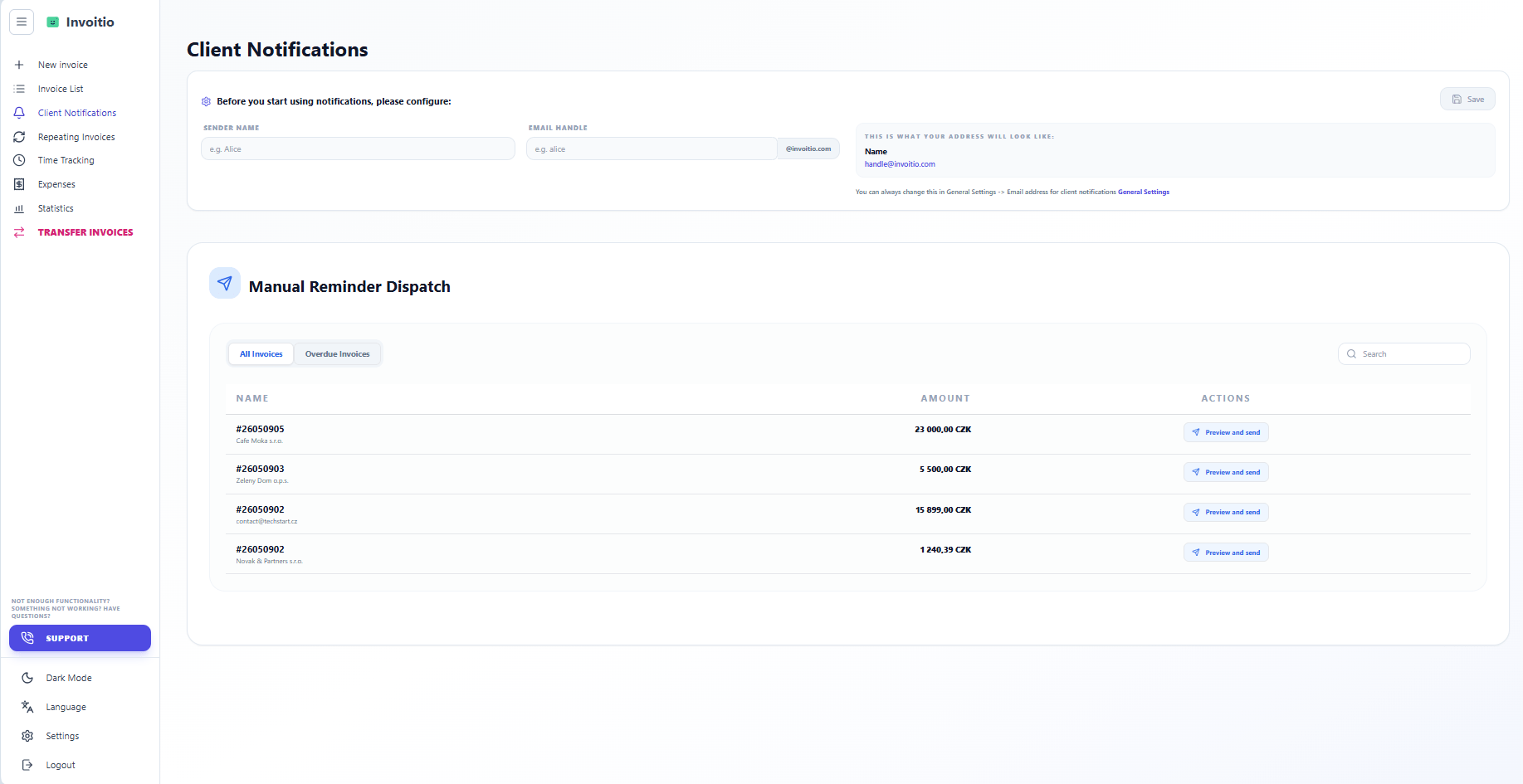This screenshot has width=1523, height=784.
Task: Click the Search invoices field
Action: (1403, 354)
